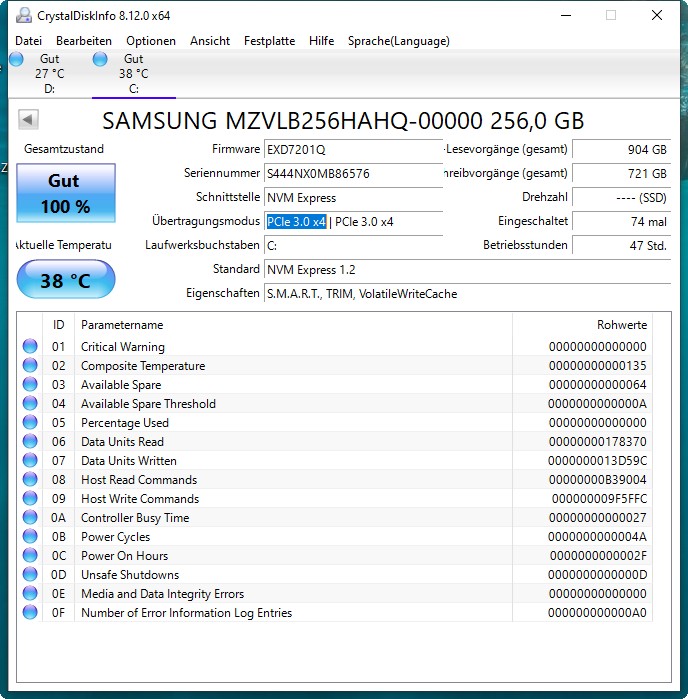Screen dimensions: 688x699
Task: Go to previous disk with left arrow button
Action: [28, 119]
